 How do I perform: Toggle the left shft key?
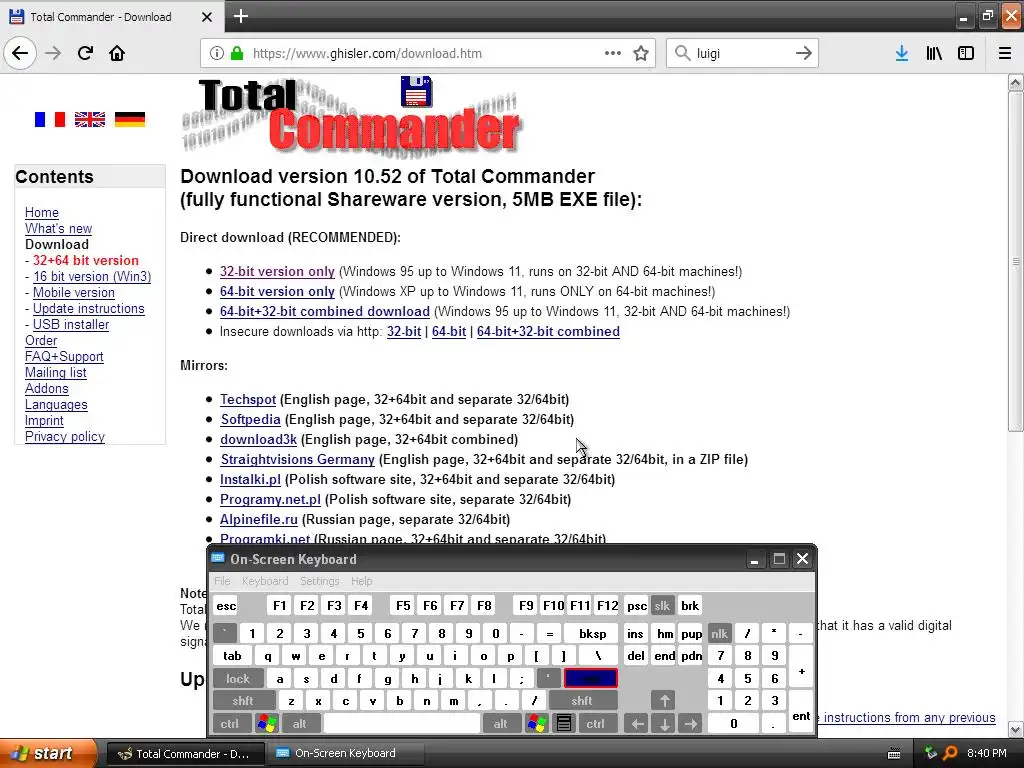[243, 701]
